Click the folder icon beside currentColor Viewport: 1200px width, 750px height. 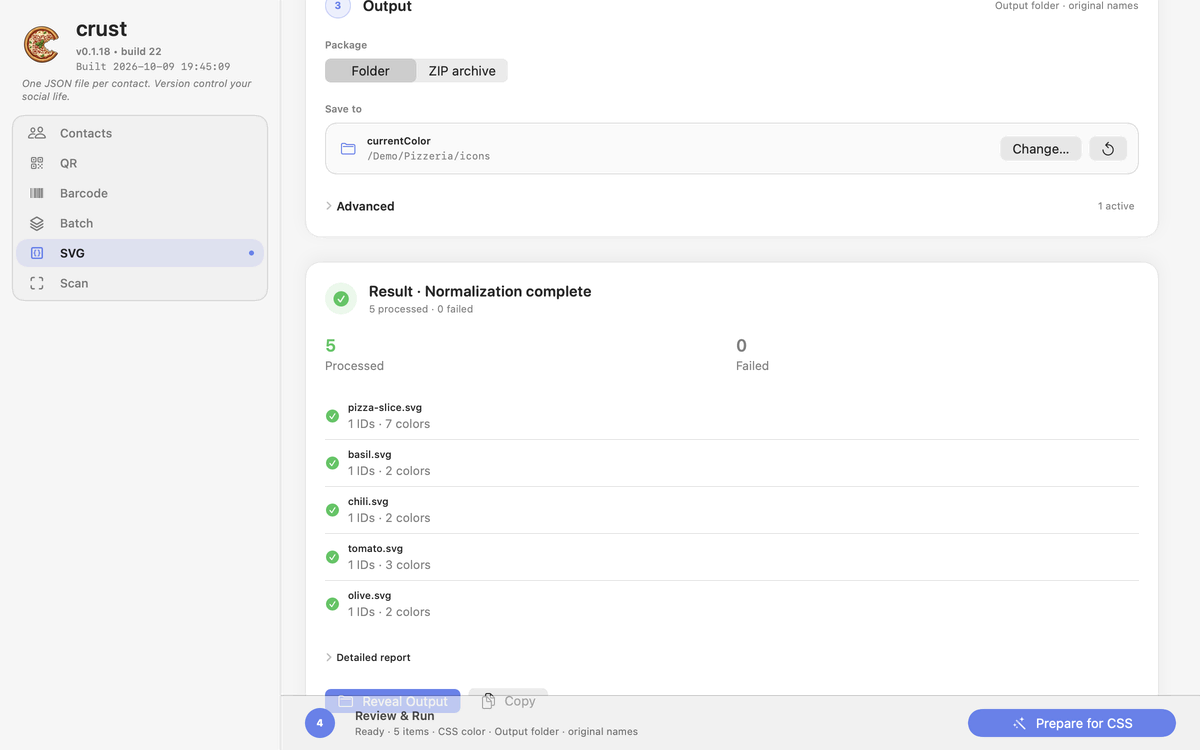(348, 149)
